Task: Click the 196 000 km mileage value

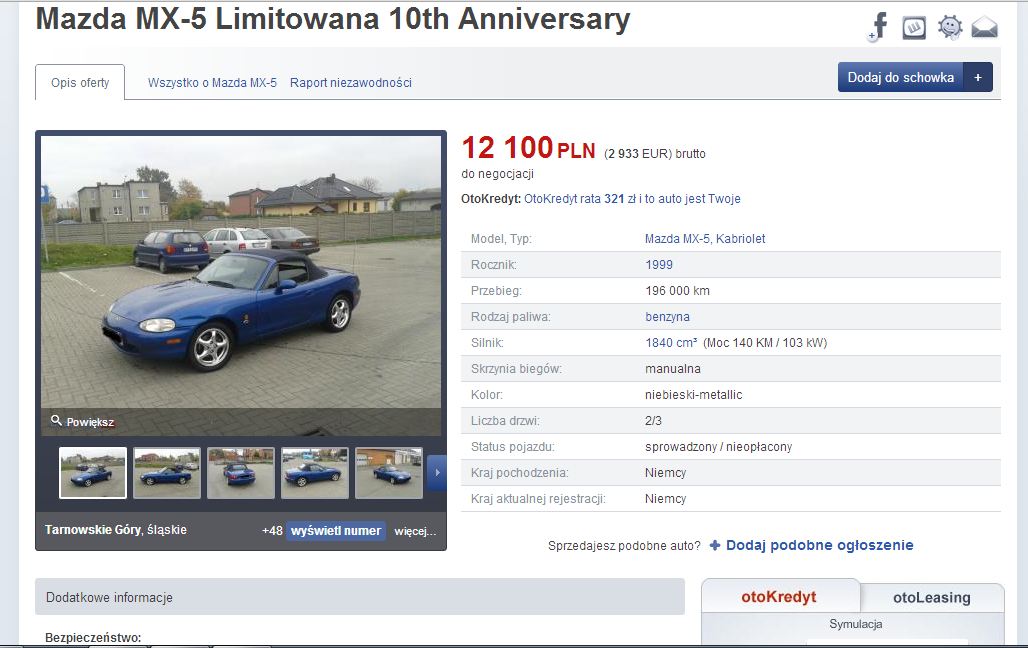Action: (677, 291)
